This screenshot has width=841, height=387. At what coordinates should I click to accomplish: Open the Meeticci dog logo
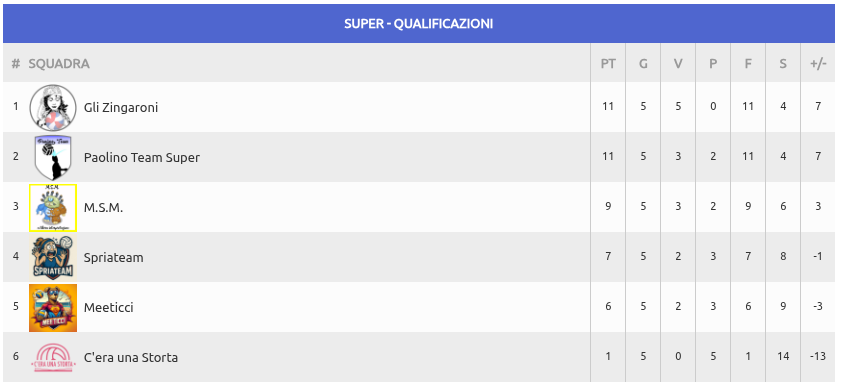53,308
